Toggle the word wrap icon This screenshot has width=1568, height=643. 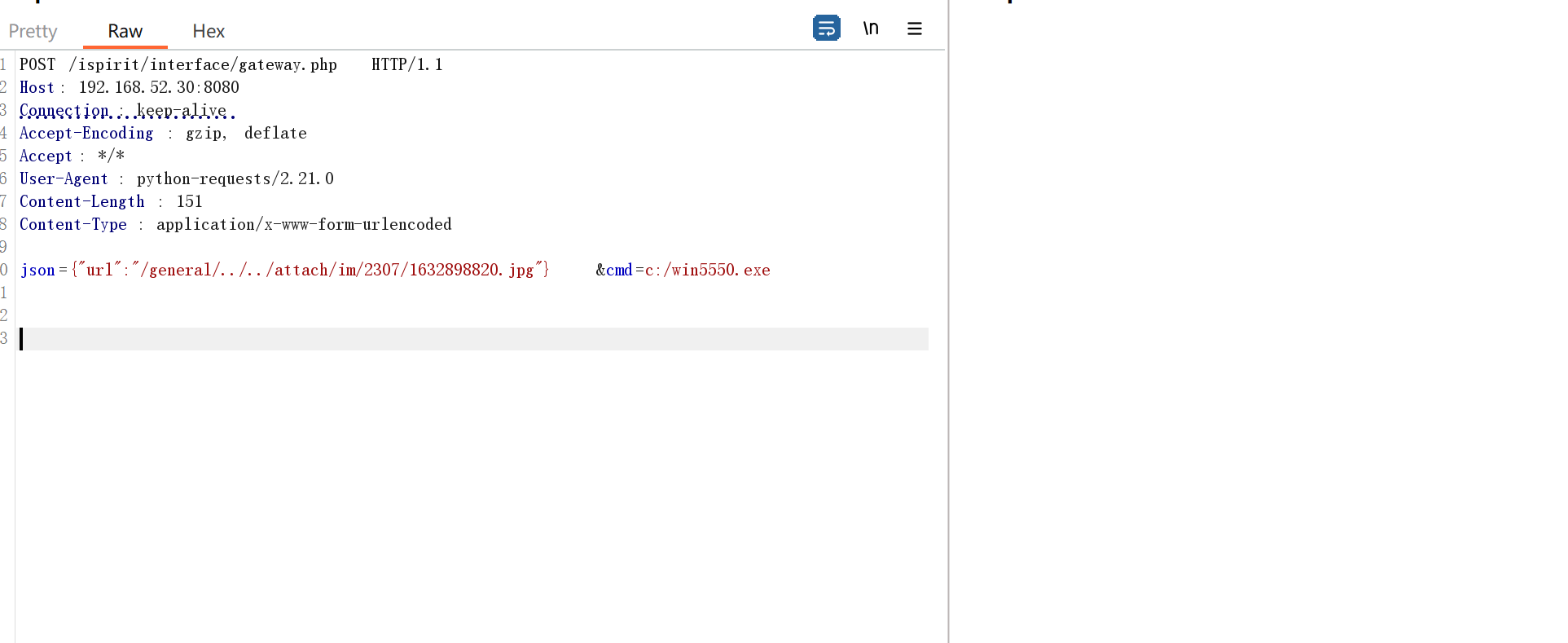pos(826,29)
